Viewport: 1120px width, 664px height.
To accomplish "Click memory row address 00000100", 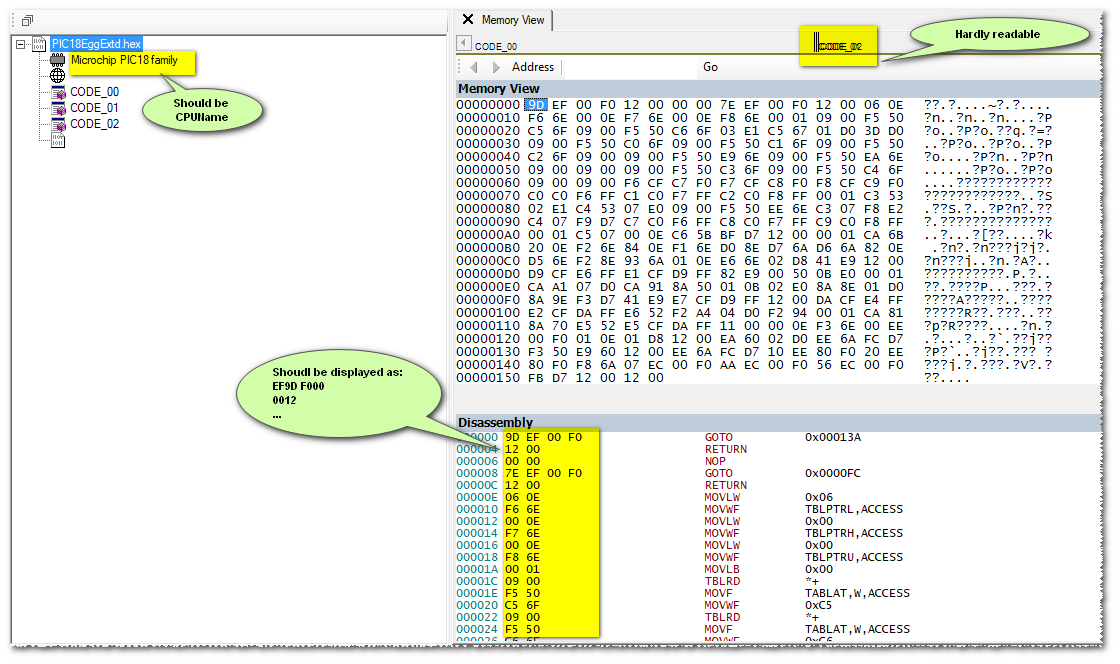I will pyautogui.click(x=488, y=313).
